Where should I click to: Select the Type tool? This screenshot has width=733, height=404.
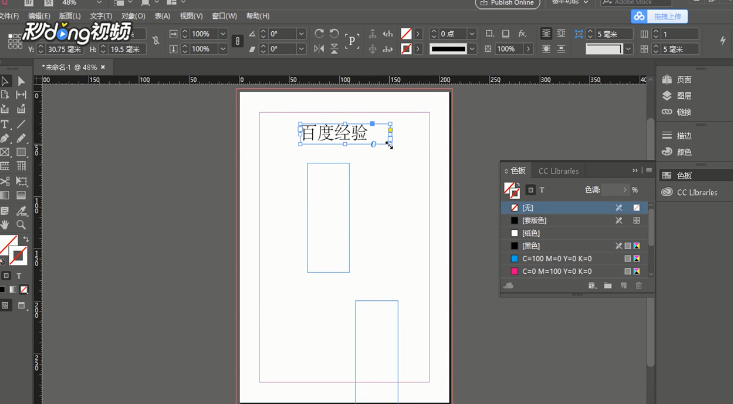[x=5, y=124]
